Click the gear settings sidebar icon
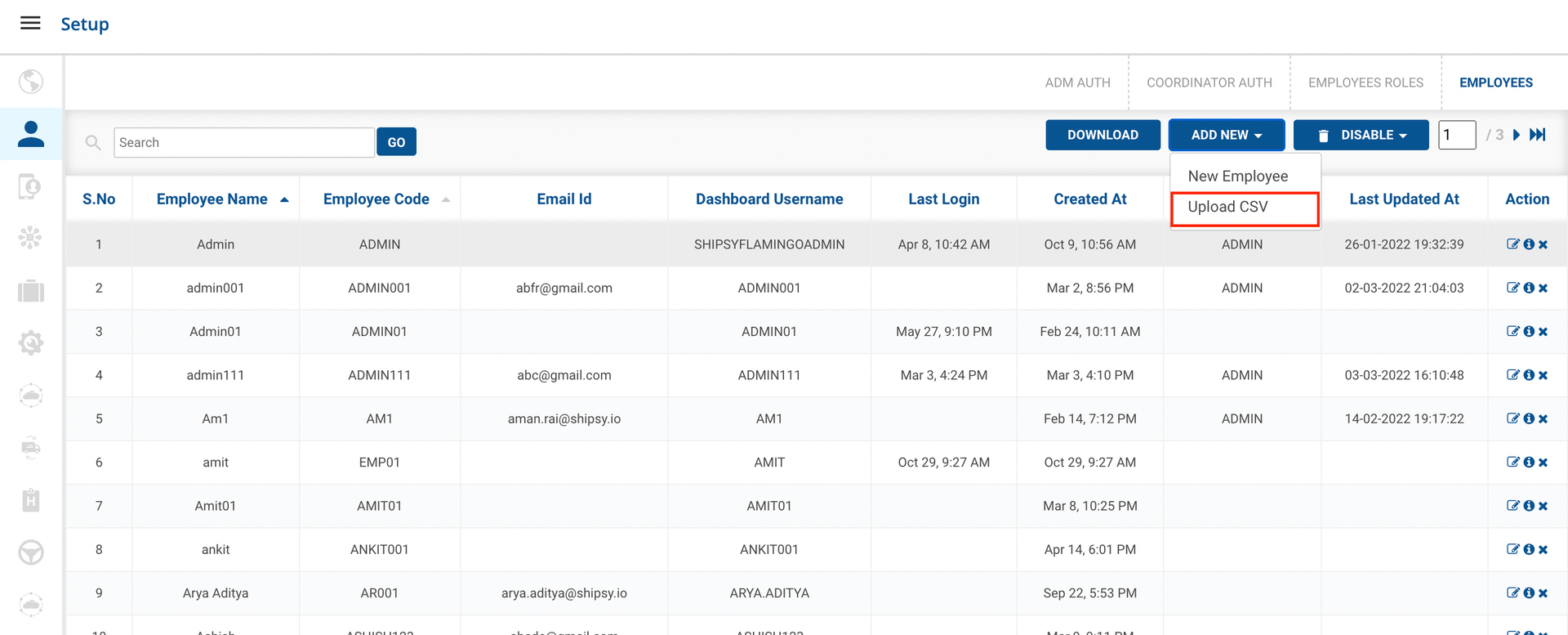This screenshot has height=635, width=1568. [31, 343]
